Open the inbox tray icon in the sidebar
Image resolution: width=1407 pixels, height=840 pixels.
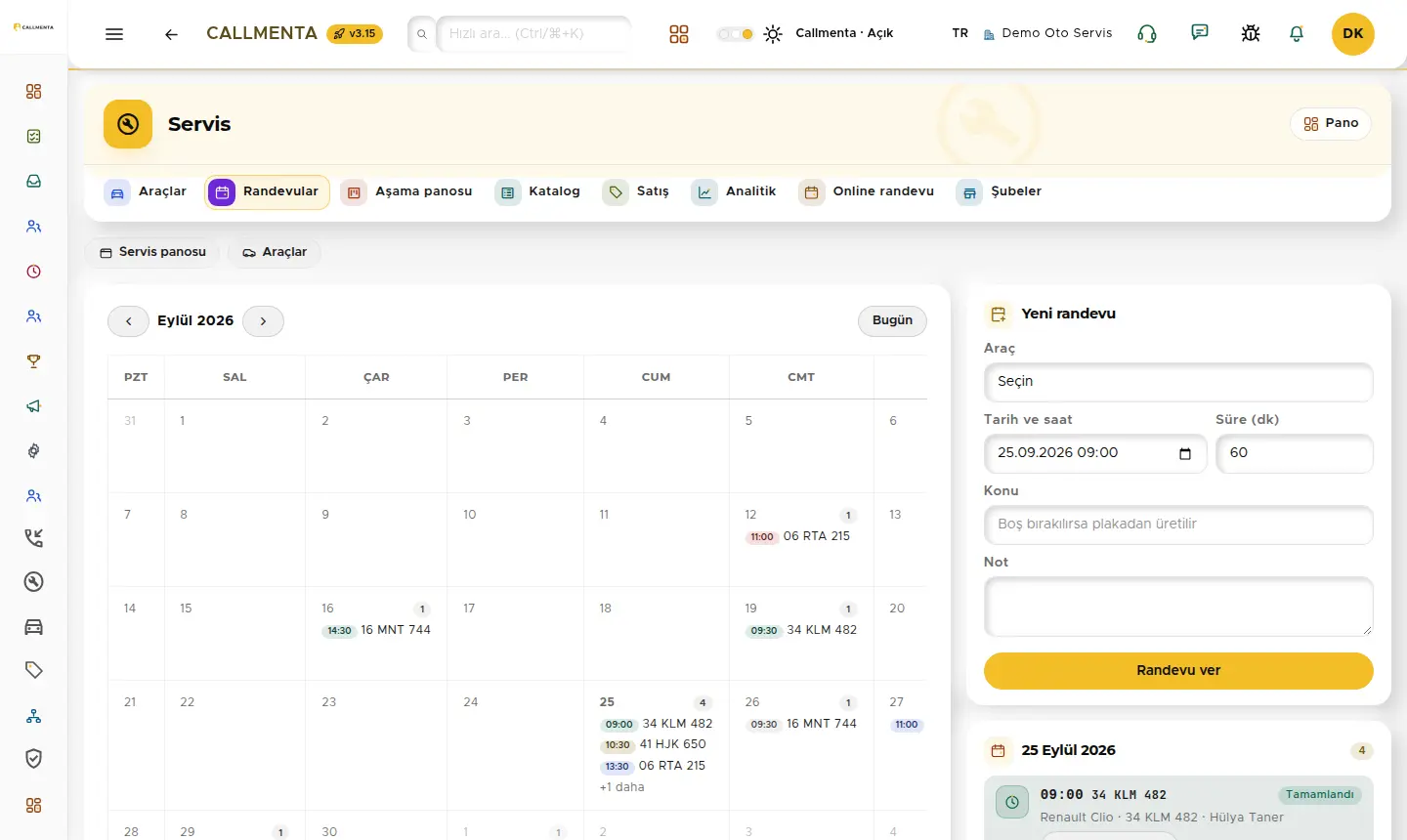34,182
